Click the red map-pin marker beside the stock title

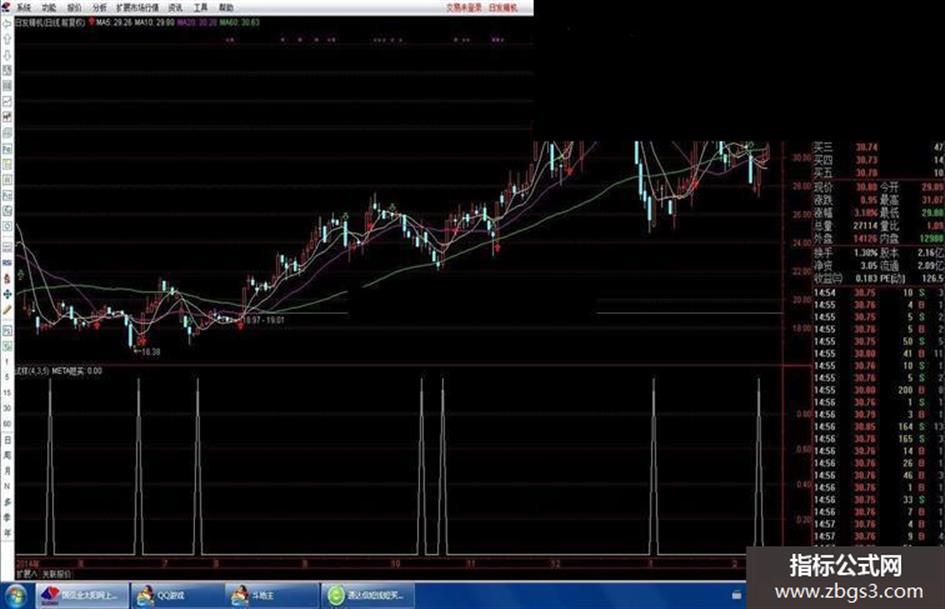91,22
